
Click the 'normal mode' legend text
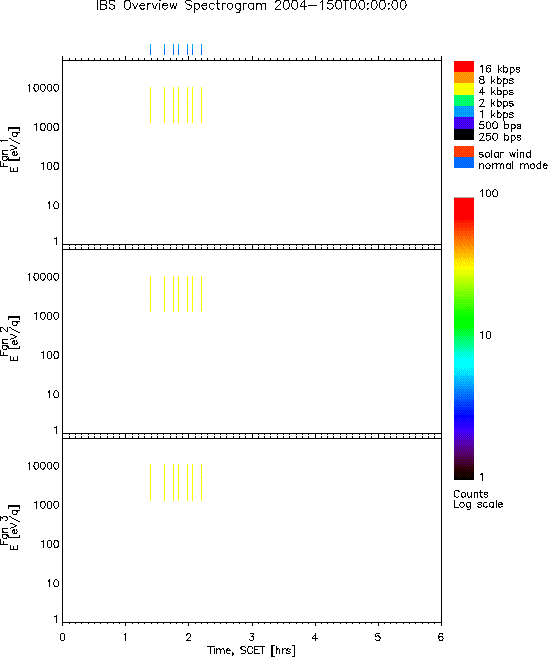pyautogui.click(x=513, y=165)
